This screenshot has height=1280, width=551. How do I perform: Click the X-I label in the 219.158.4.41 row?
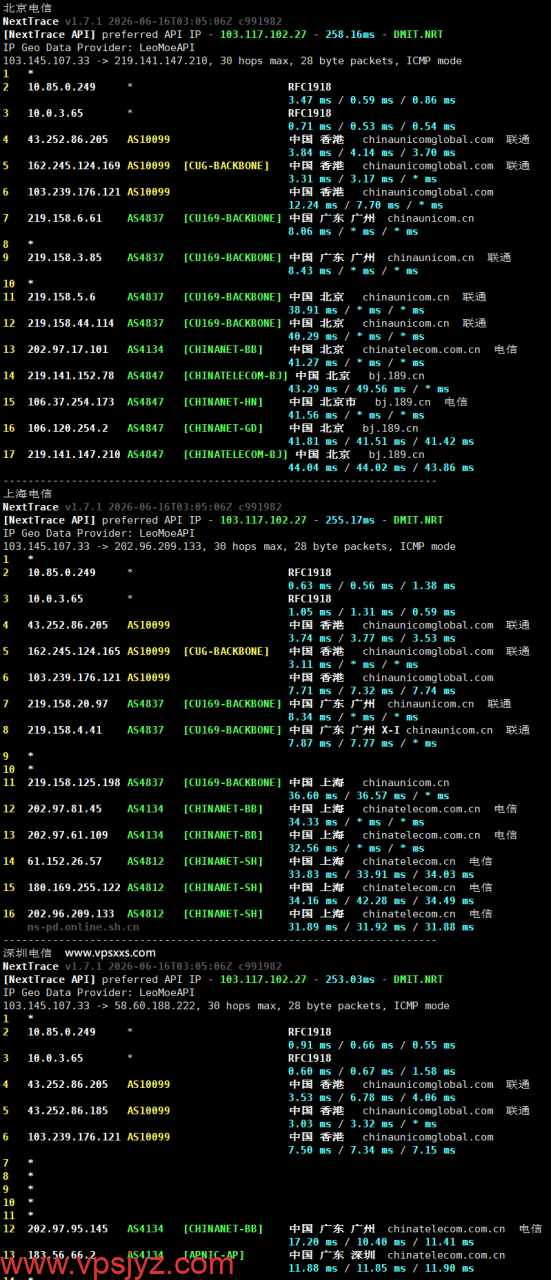click(390, 730)
